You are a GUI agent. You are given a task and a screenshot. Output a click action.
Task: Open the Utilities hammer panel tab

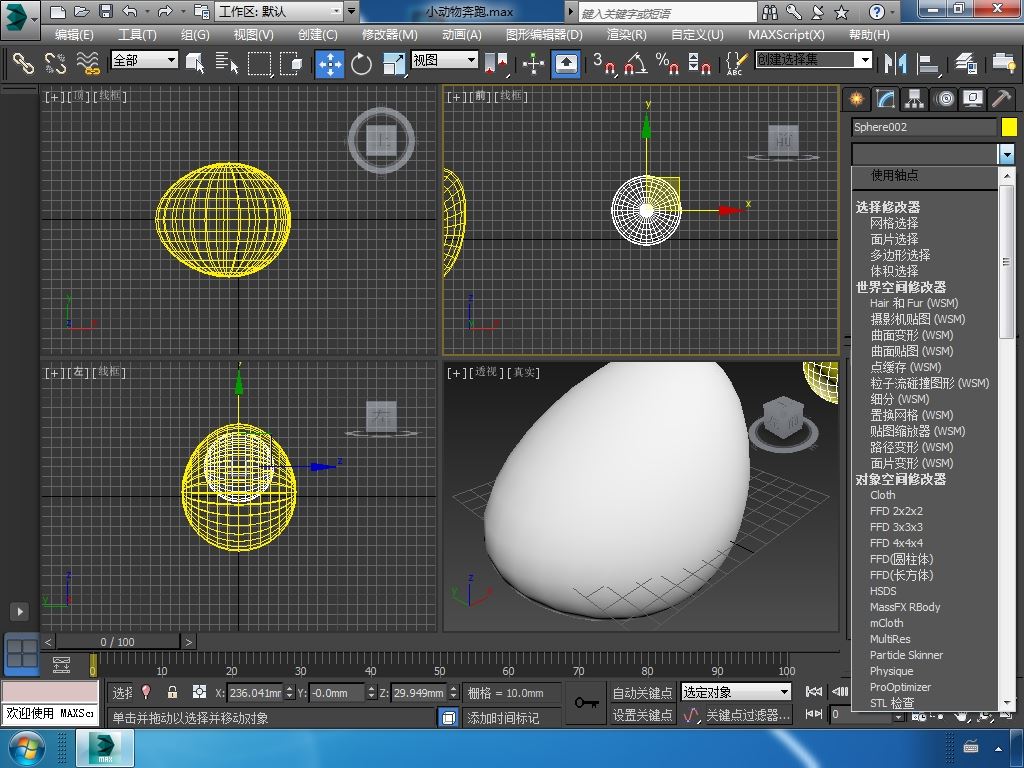1001,99
